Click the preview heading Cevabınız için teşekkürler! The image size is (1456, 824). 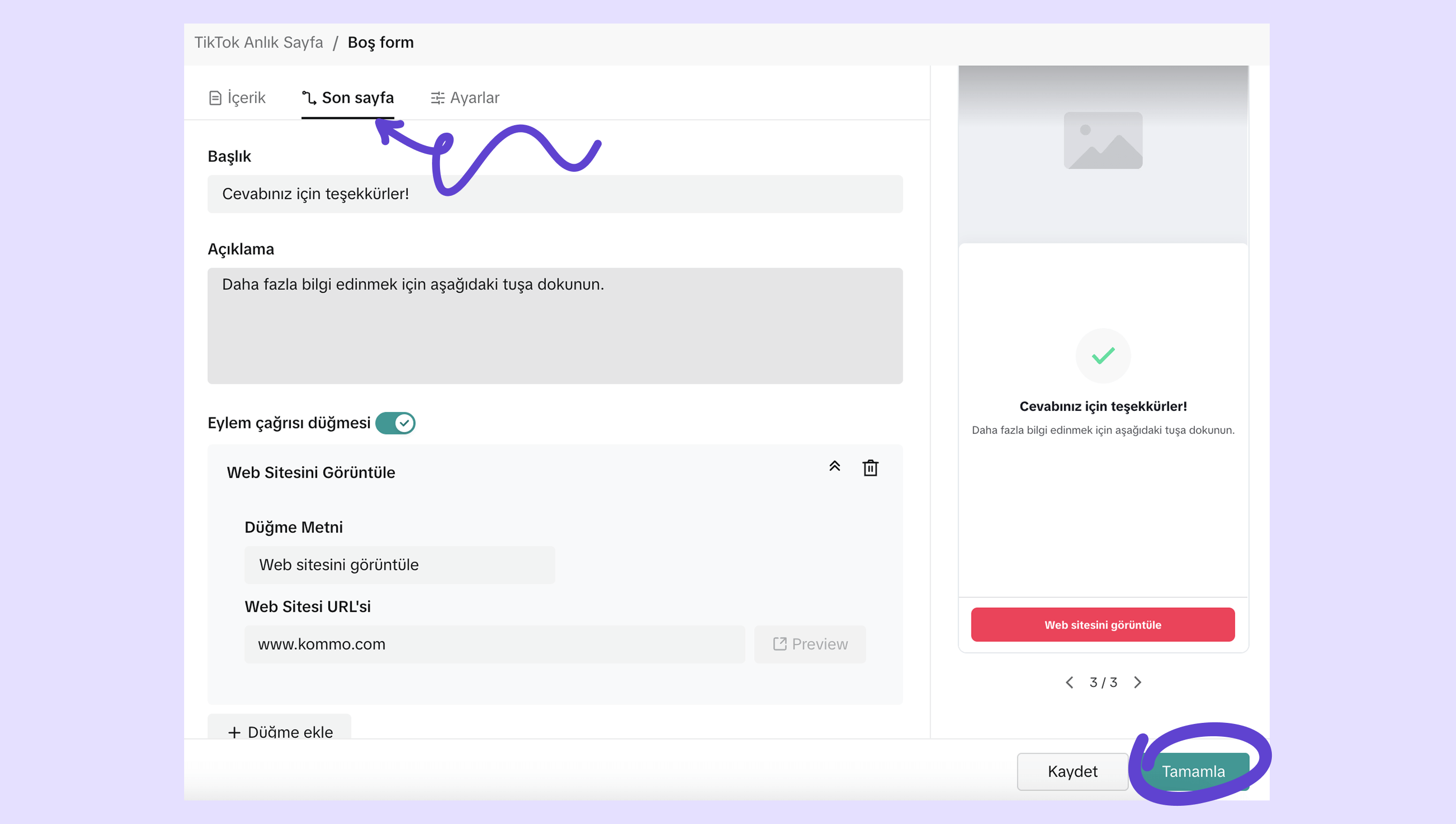tap(1103, 406)
